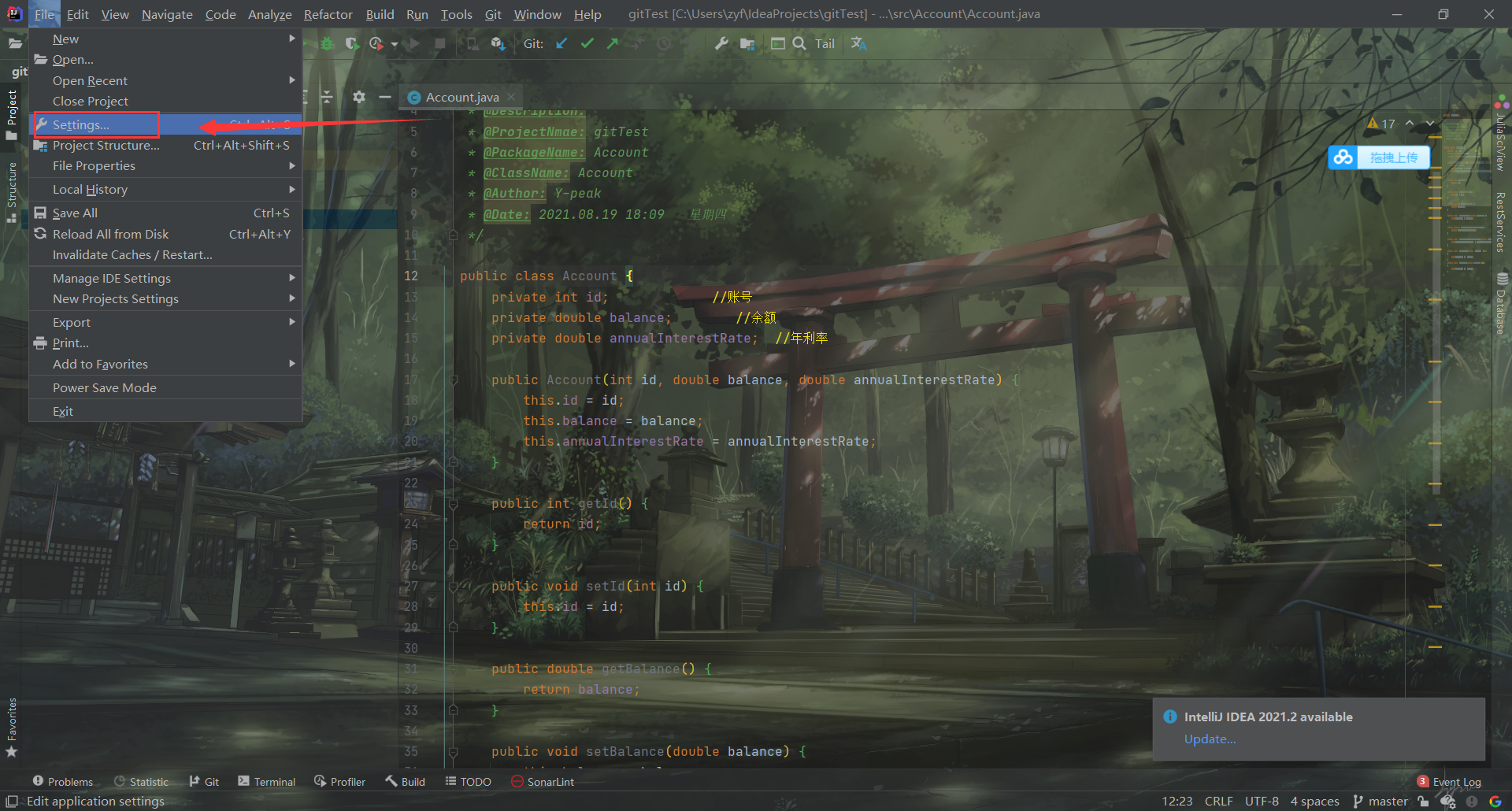Click Collapse All icon in project panel

point(327,97)
